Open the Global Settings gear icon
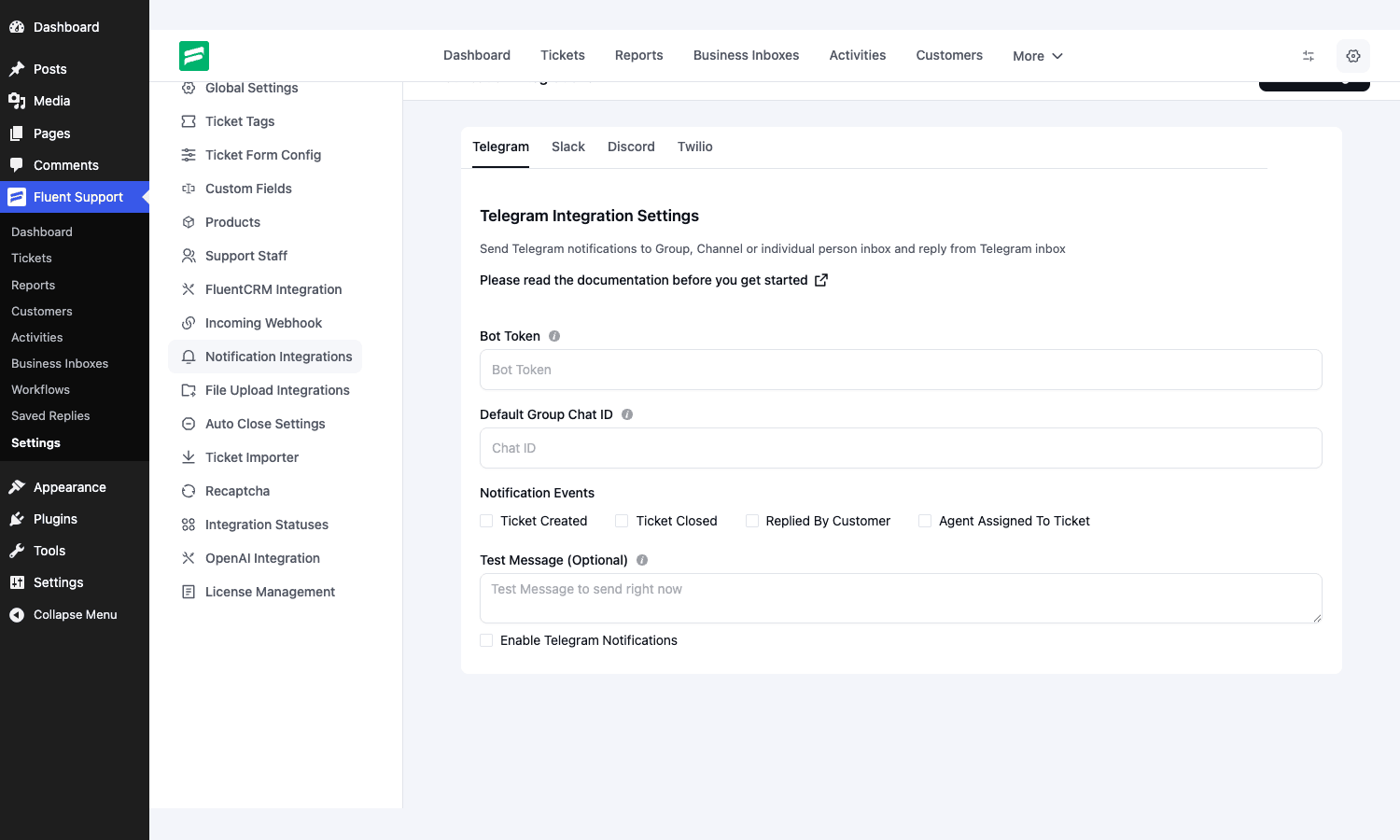The width and height of the screenshot is (1400, 840). pyautogui.click(x=189, y=88)
